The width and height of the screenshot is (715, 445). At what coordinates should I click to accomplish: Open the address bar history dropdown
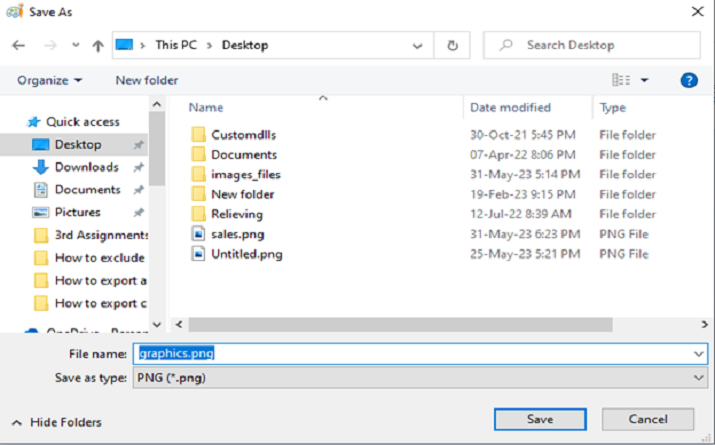click(x=418, y=45)
